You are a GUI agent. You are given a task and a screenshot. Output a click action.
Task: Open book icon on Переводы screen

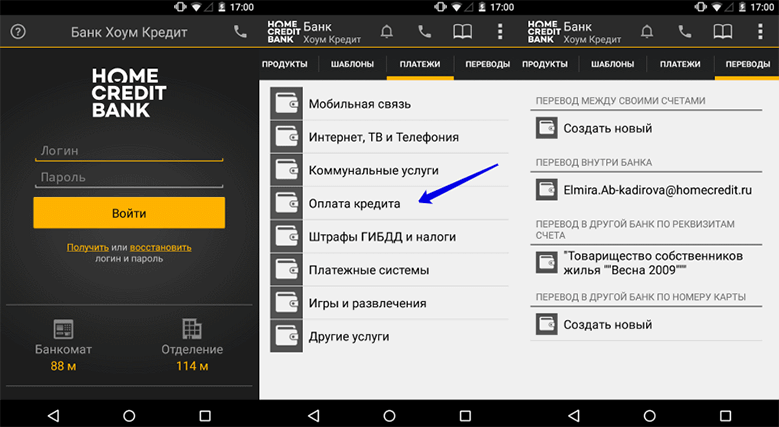(722, 32)
